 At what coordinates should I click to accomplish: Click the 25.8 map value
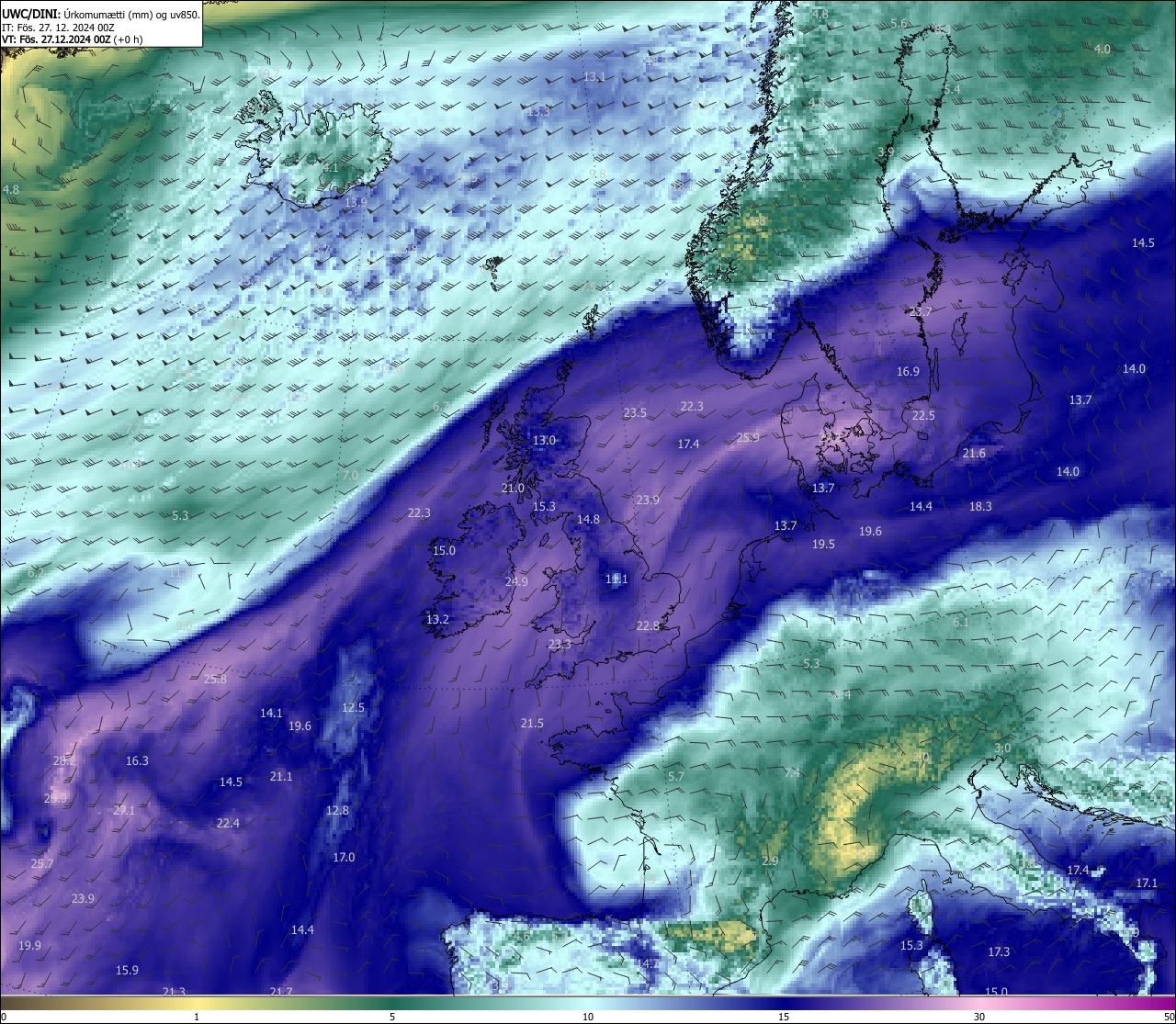click(x=215, y=679)
